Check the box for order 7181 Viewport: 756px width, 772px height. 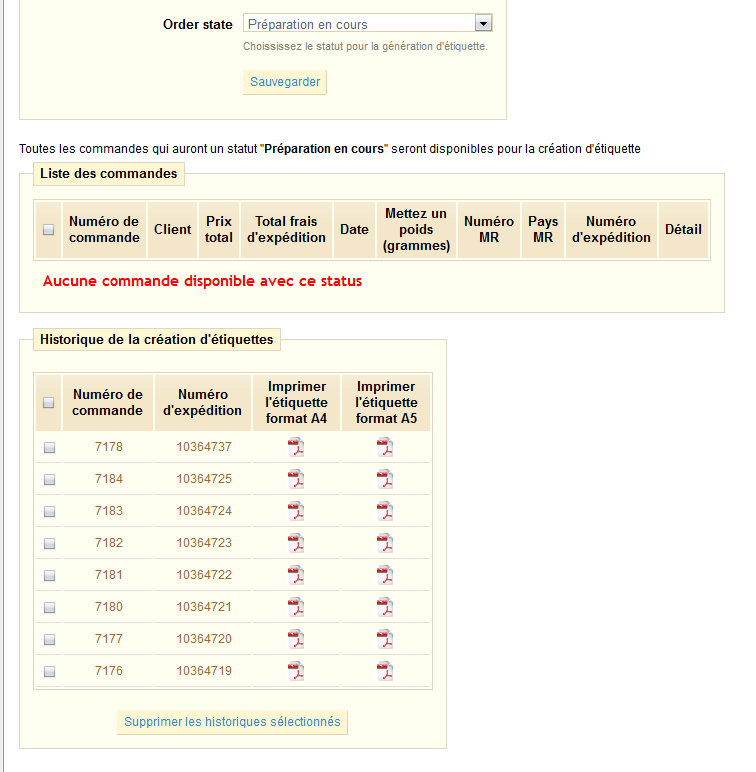point(49,576)
